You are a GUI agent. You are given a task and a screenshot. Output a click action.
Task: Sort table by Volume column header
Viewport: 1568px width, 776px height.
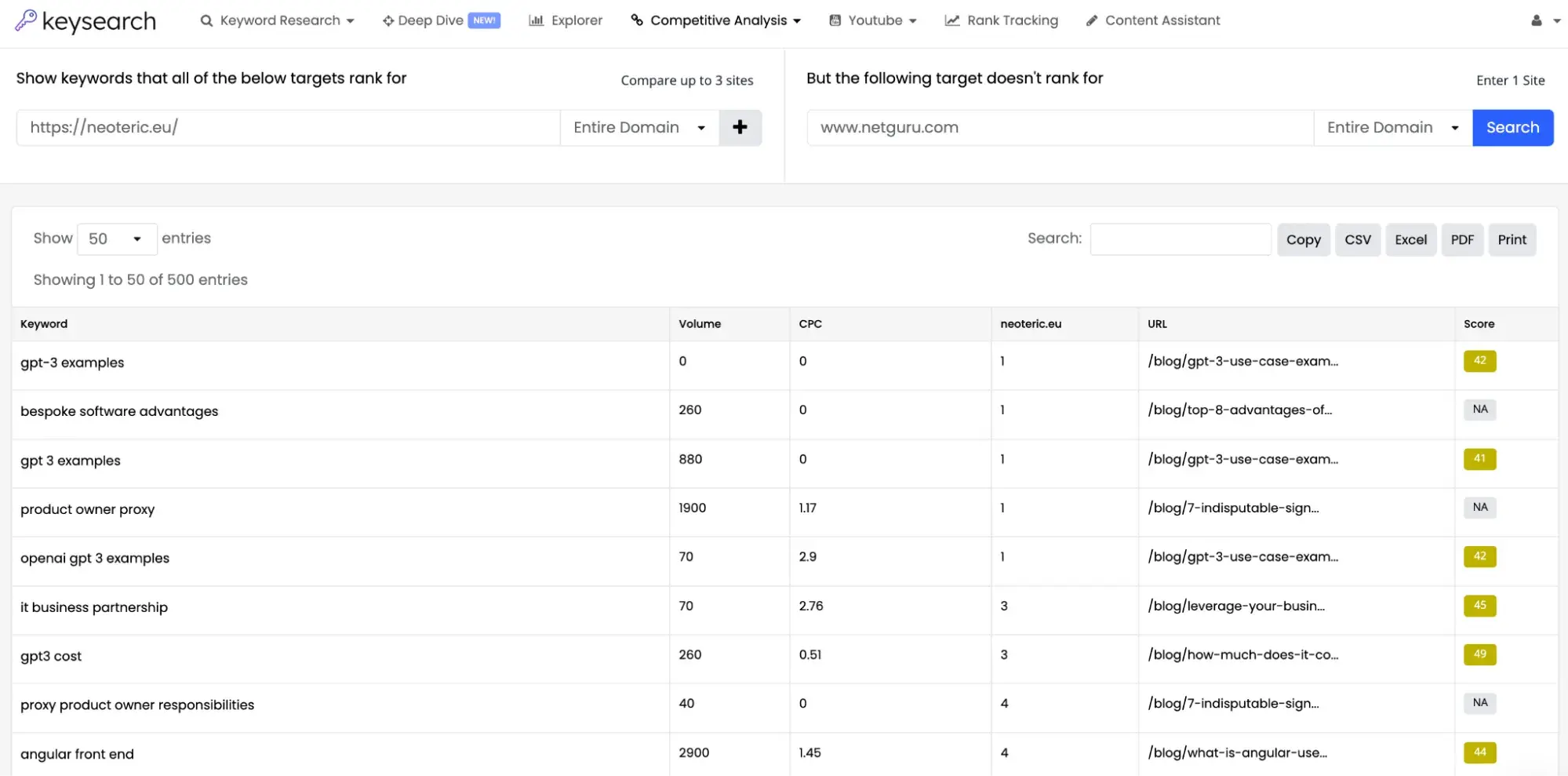click(x=700, y=324)
